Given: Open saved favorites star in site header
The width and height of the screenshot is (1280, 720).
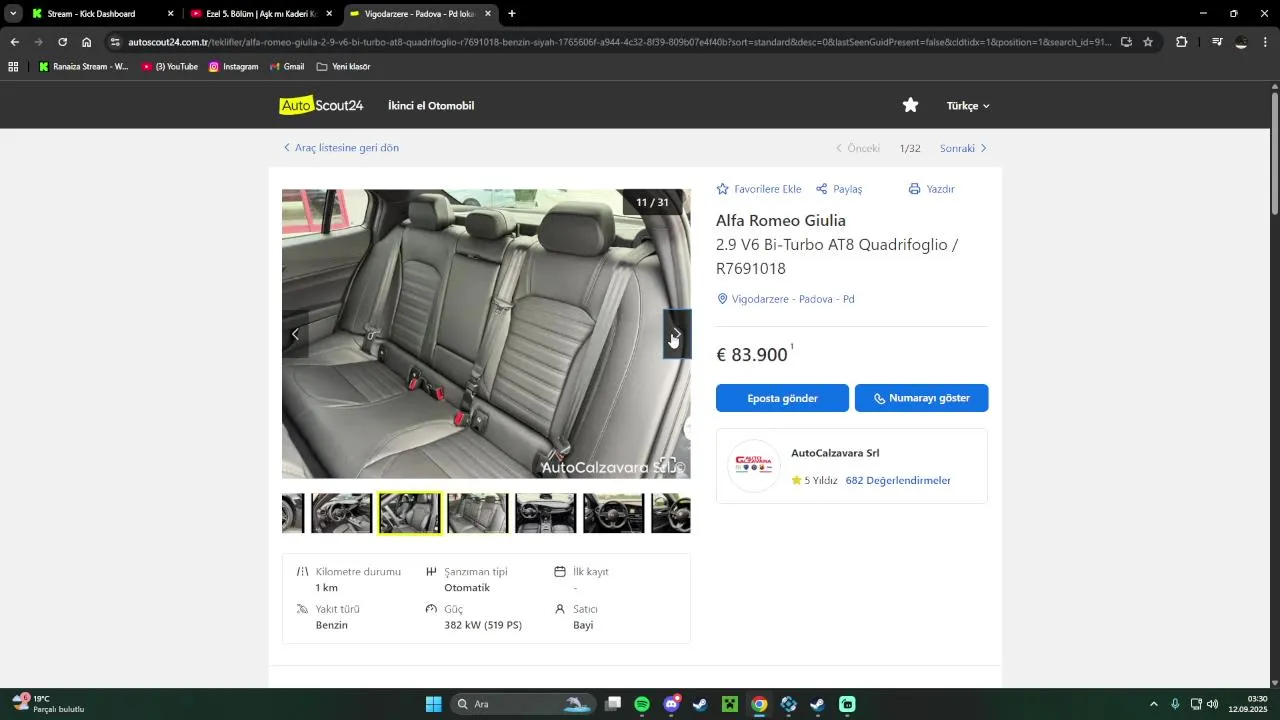Looking at the screenshot, I should pos(910,105).
